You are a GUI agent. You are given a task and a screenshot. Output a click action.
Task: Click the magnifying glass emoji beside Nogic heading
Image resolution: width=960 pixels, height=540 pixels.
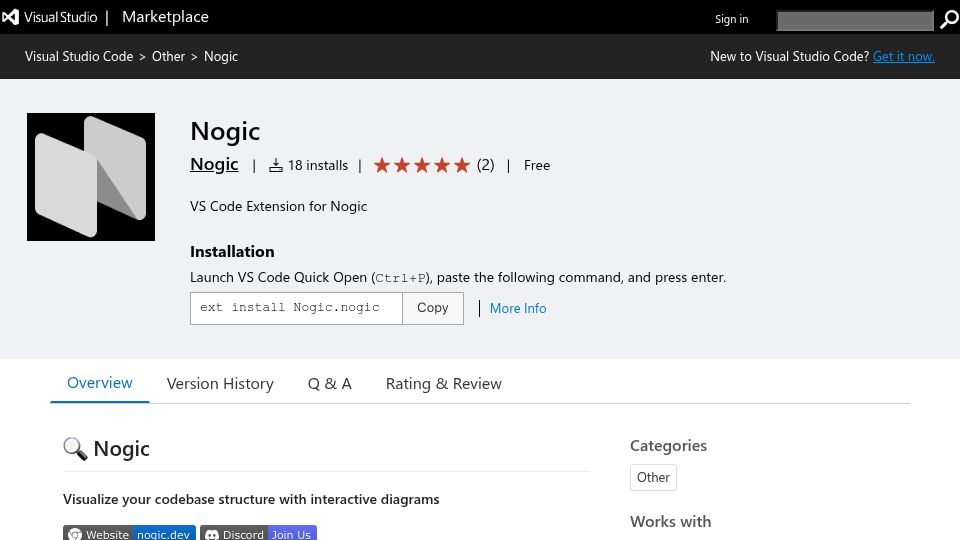pyautogui.click(x=75, y=449)
